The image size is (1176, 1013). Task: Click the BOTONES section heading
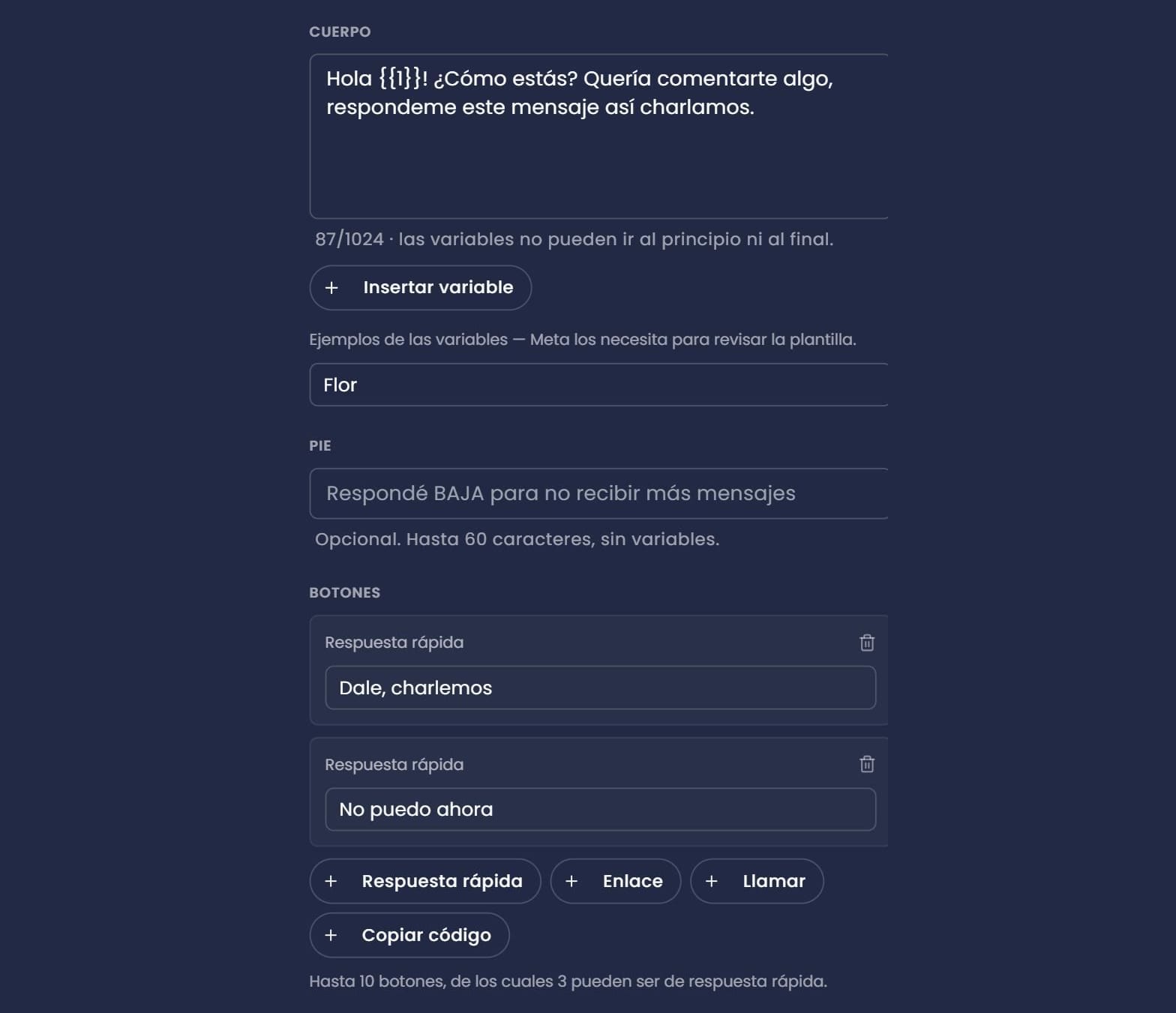pyautogui.click(x=344, y=592)
